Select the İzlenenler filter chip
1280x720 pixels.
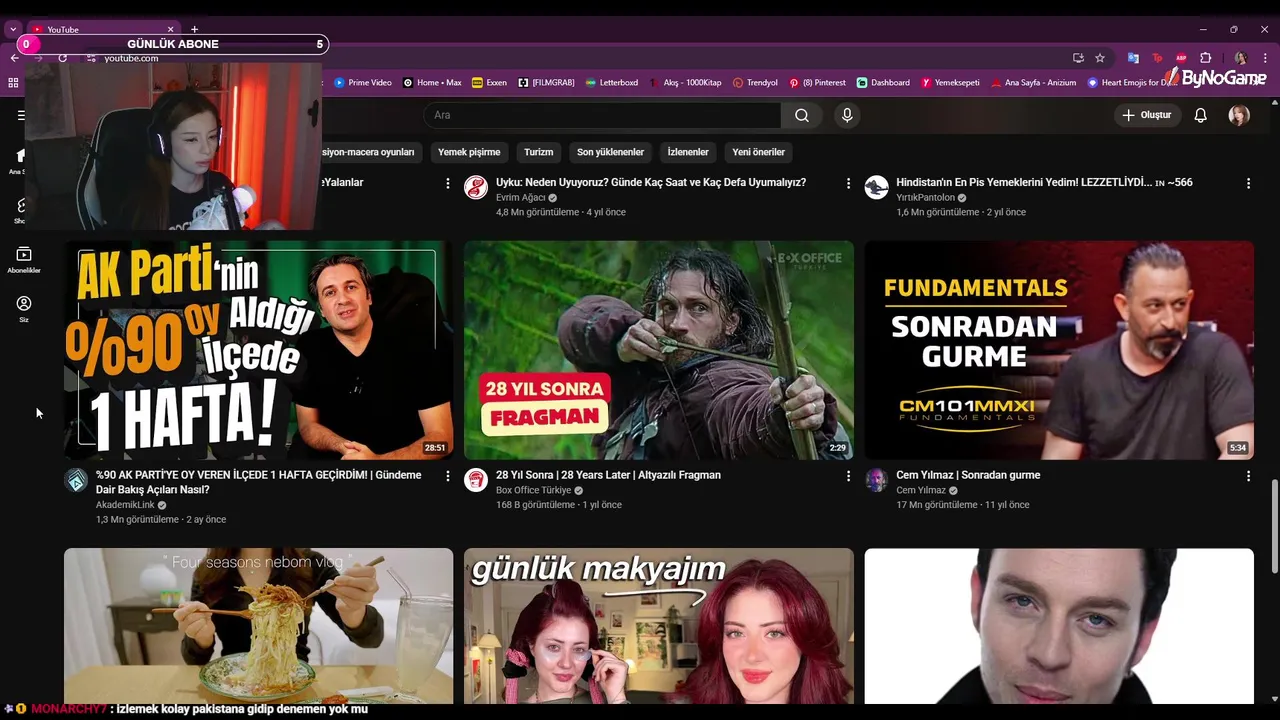pos(688,152)
